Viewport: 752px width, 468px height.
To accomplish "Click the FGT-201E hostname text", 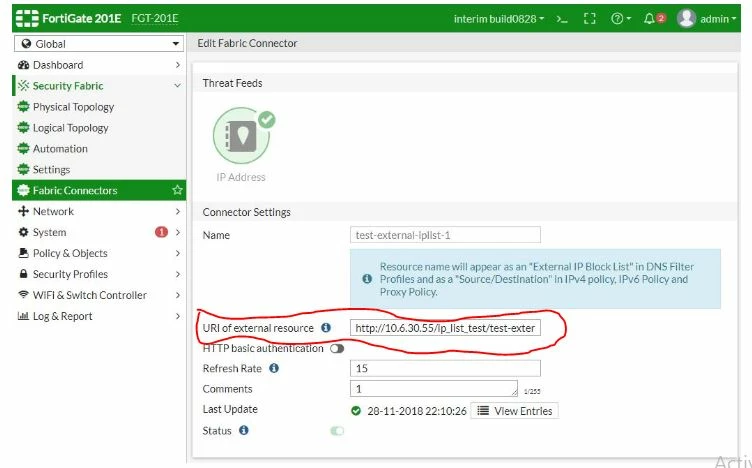I will pyautogui.click(x=154, y=19).
